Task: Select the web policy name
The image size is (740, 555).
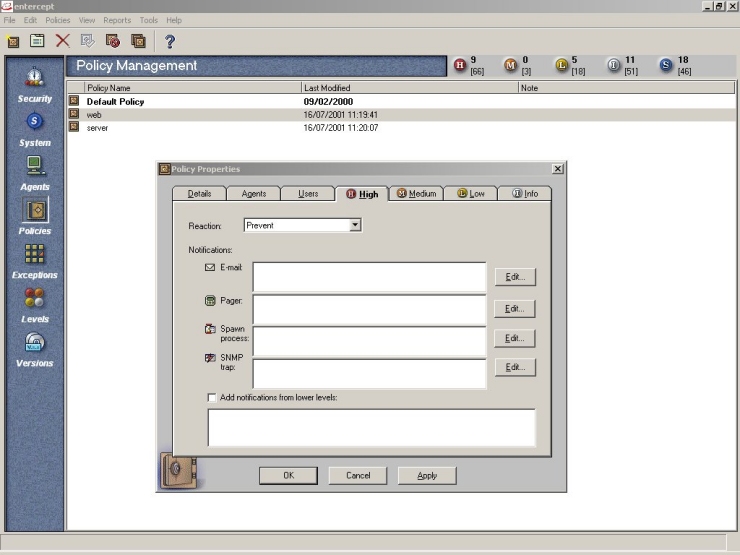Action: click(x=94, y=115)
